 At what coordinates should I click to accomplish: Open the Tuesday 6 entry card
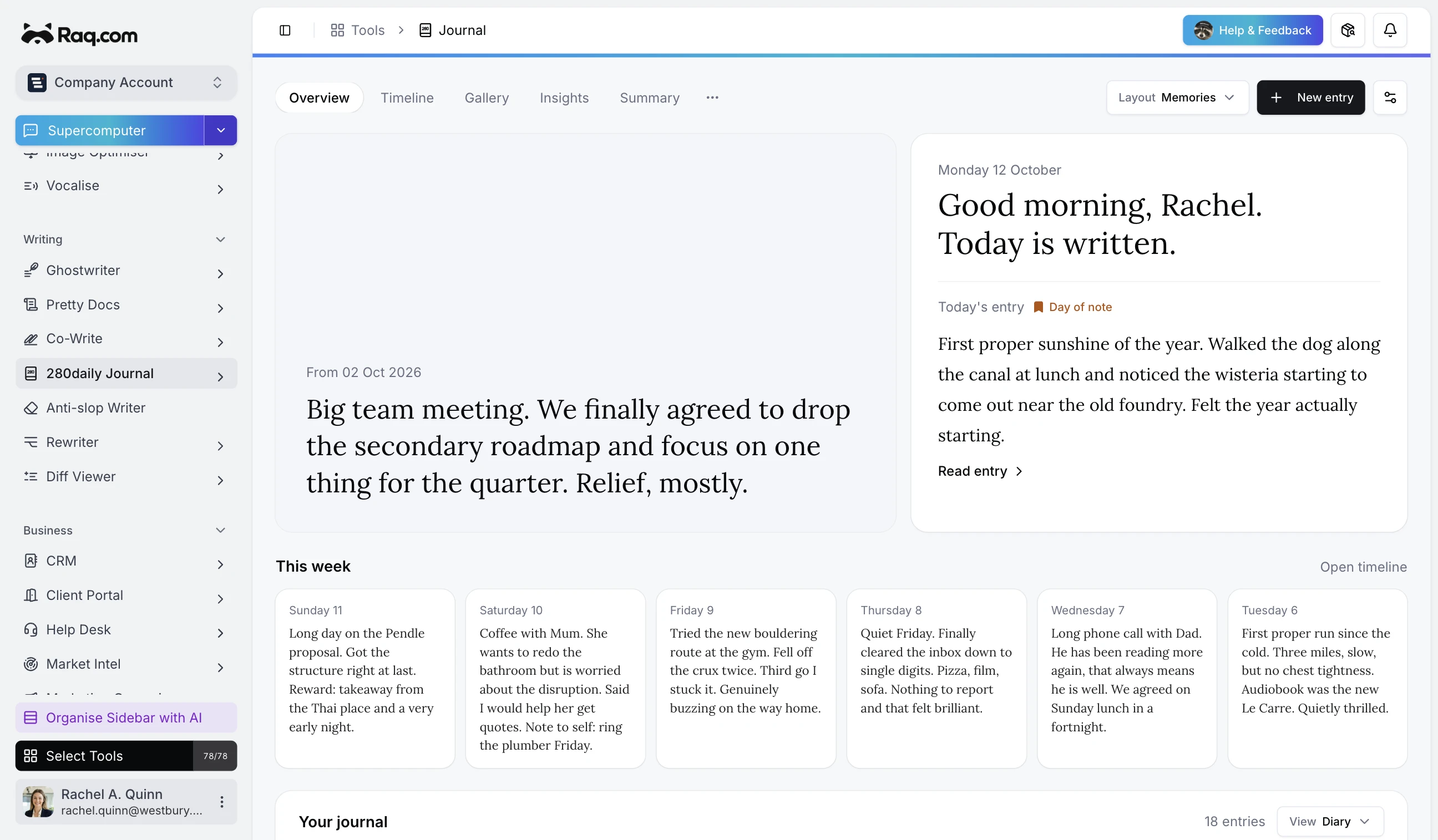click(1317, 679)
